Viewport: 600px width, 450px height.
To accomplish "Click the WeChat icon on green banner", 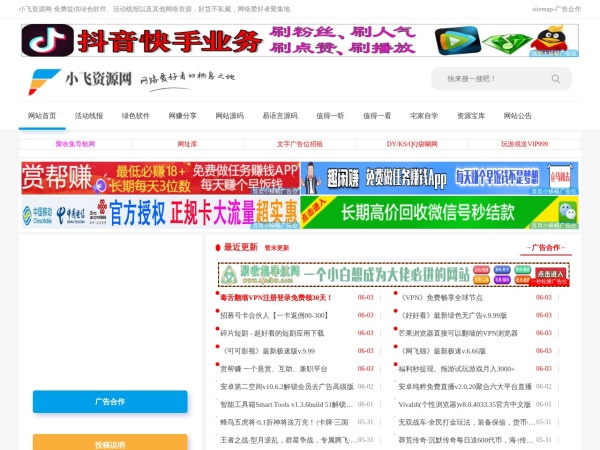I will pos(567,211).
